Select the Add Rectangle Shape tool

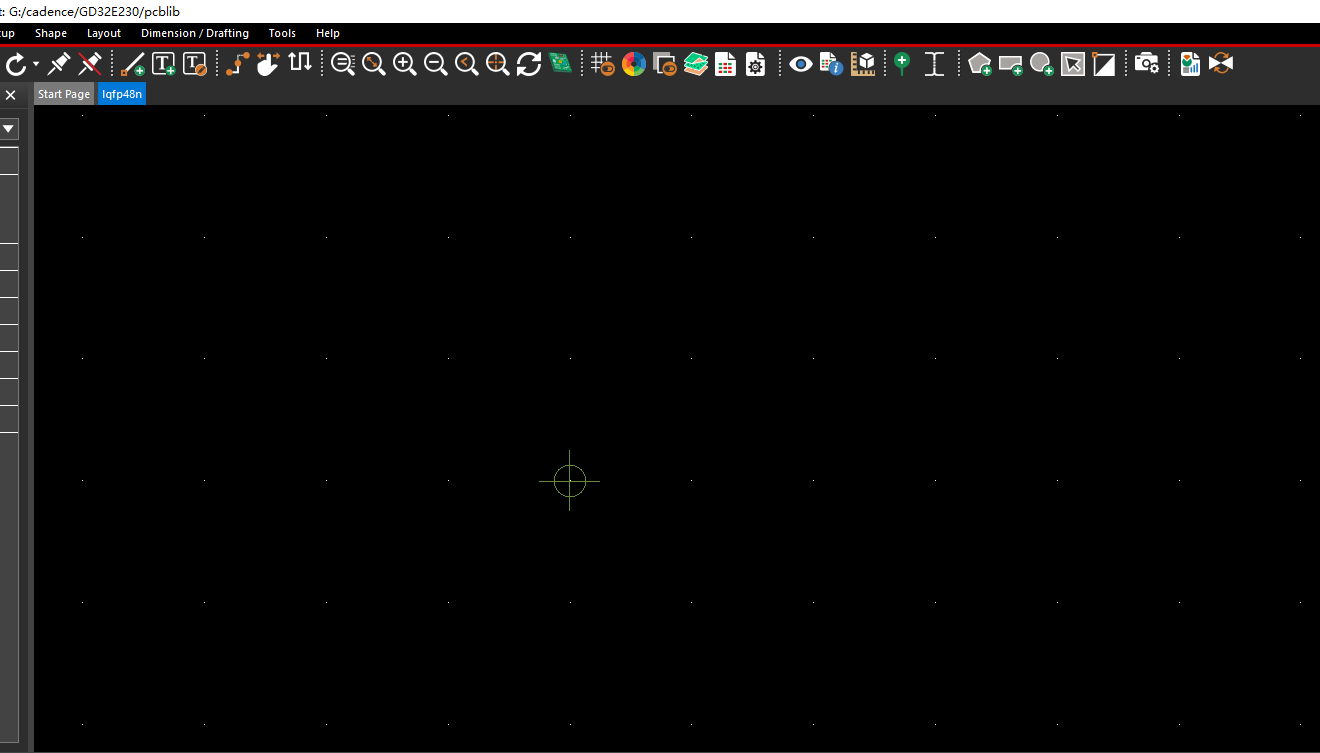click(x=1011, y=65)
